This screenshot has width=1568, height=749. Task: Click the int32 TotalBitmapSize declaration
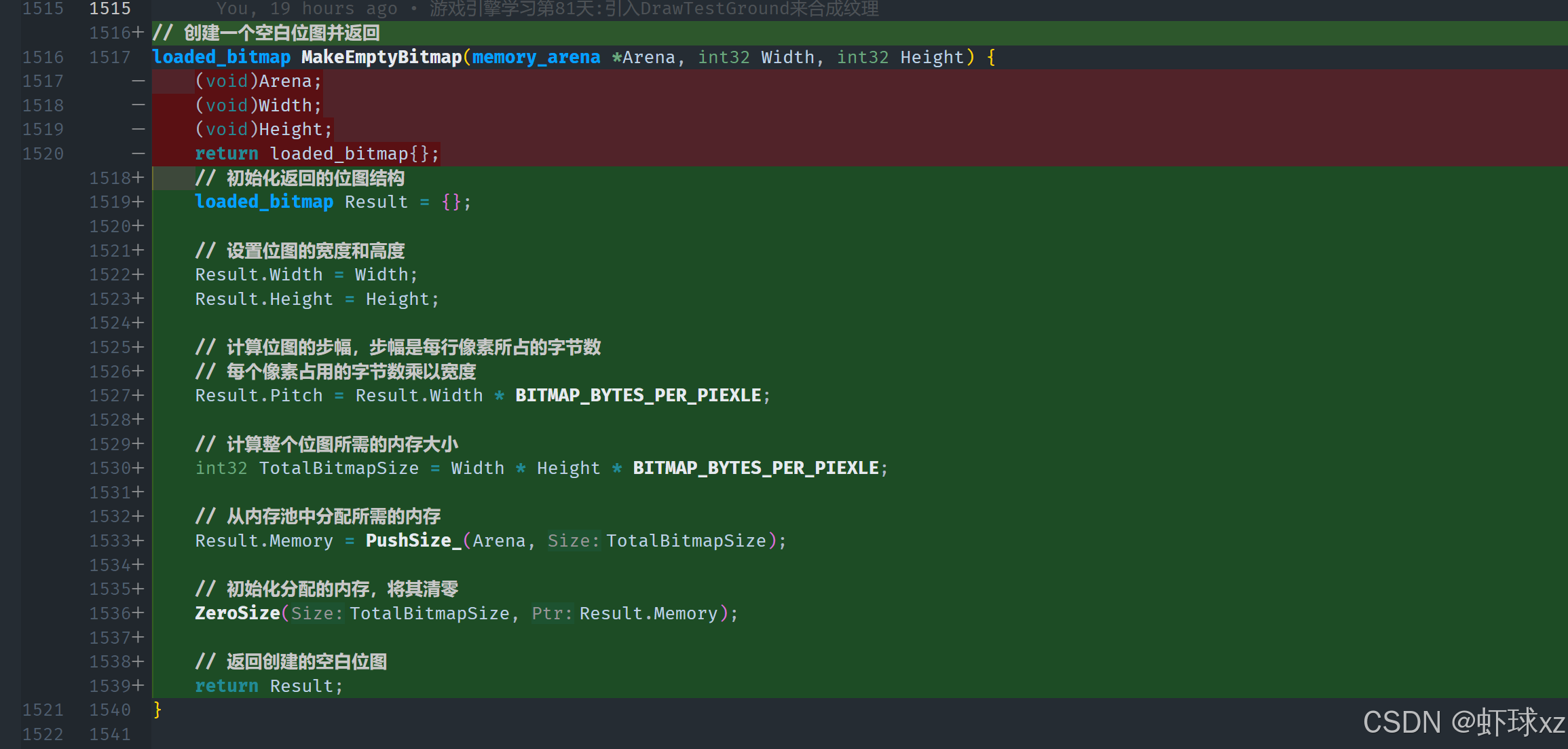(x=541, y=469)
